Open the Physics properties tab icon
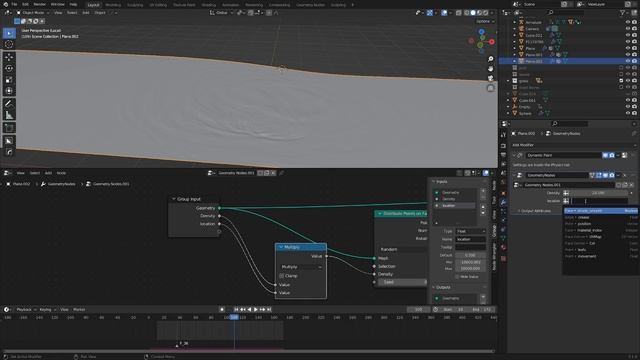 click(x=503, y=220)
